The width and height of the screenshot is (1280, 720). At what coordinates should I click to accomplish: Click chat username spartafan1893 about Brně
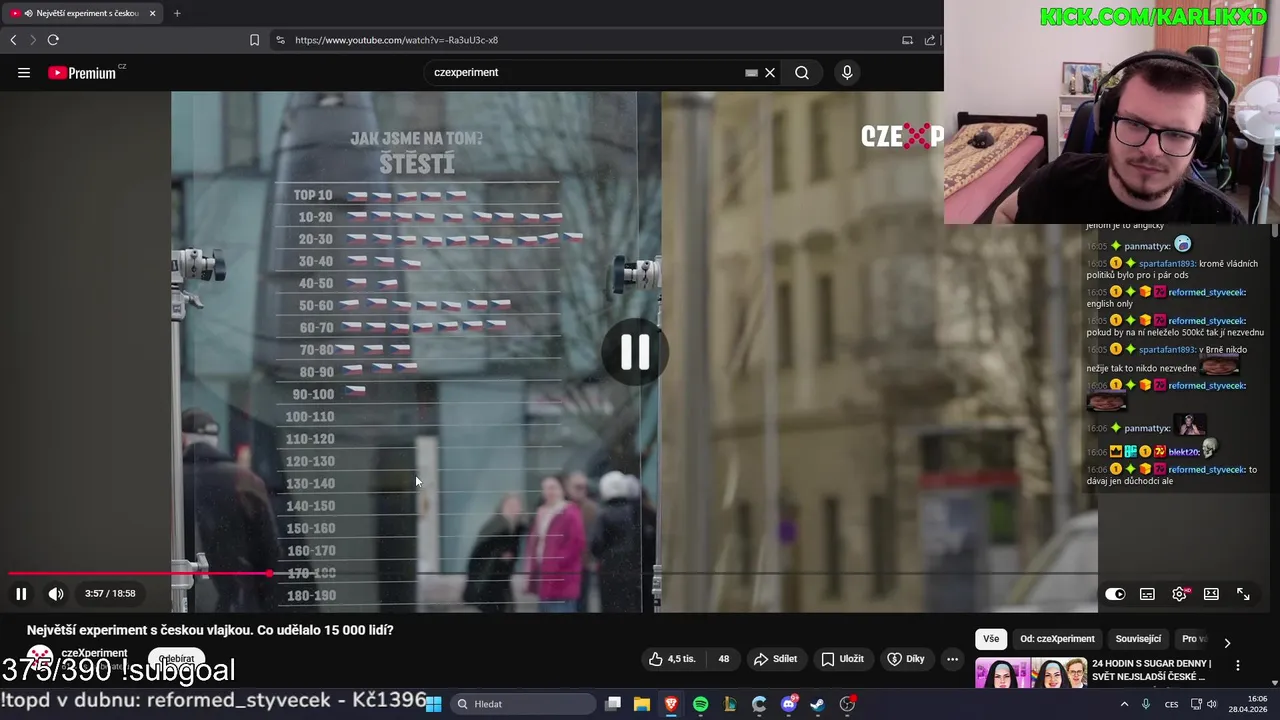tap(1167, 350)
